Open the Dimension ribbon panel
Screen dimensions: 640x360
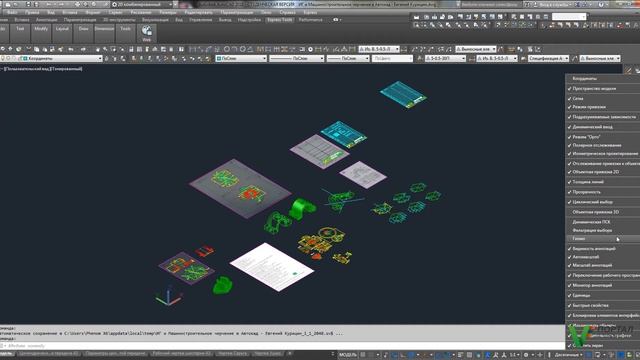point(104,33)
